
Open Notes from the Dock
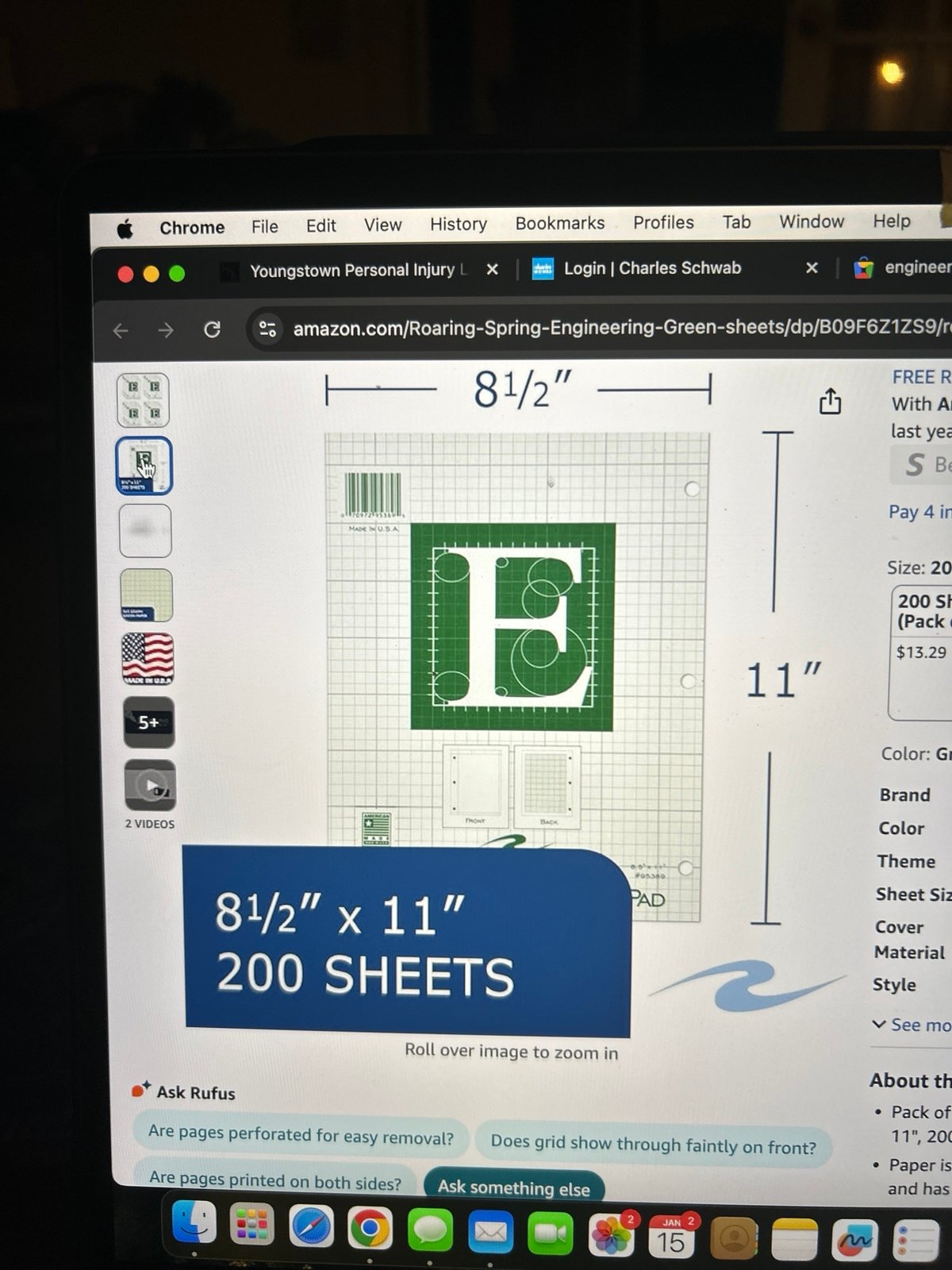click(x=794, y=1240)
